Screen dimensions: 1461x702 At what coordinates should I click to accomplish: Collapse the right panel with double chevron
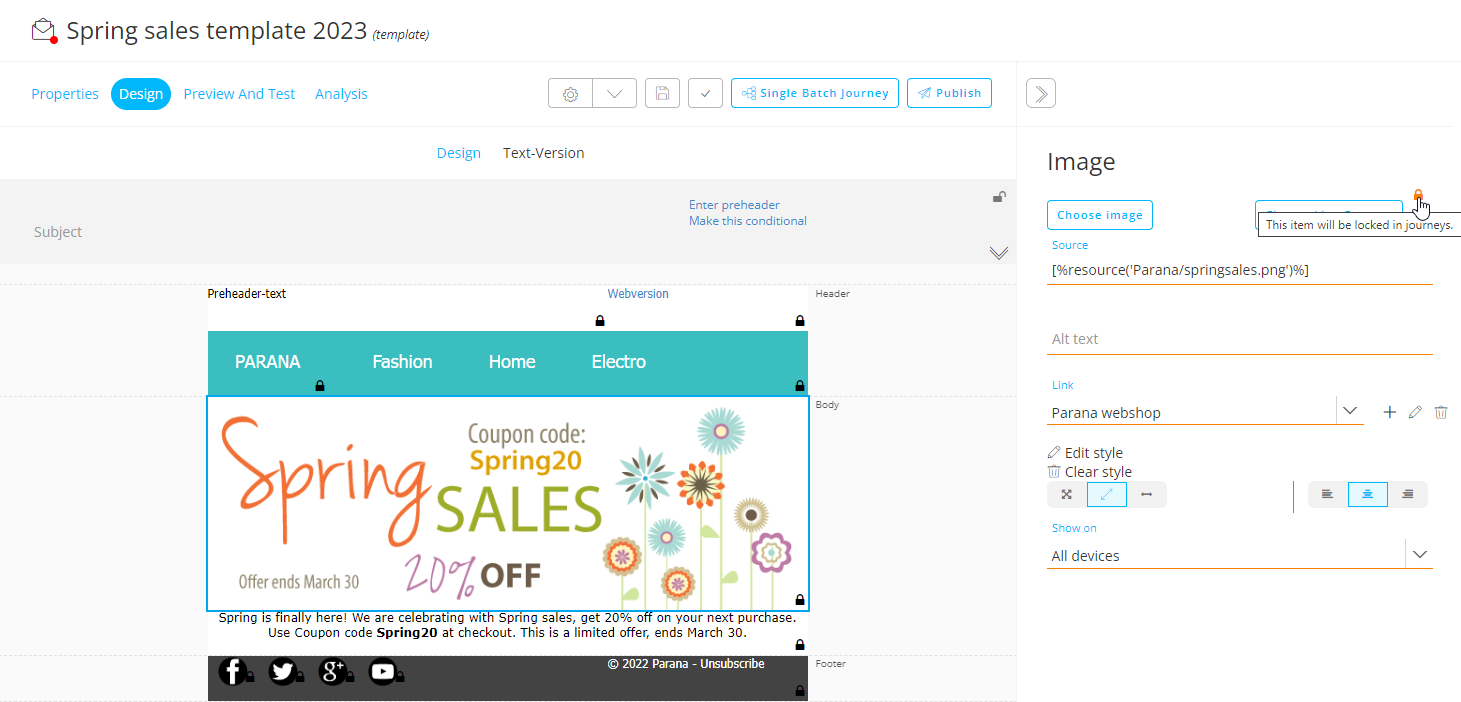(x=1040, y=93)
